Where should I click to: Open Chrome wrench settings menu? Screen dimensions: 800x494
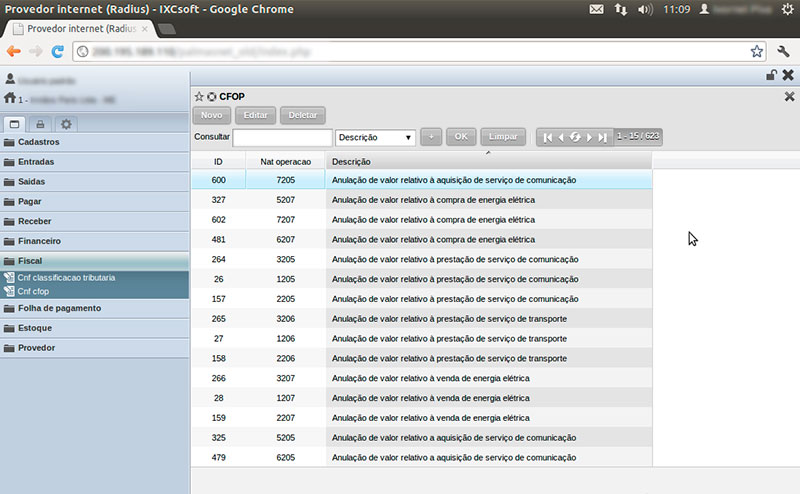pyautogui.click(x=783, y=51)
